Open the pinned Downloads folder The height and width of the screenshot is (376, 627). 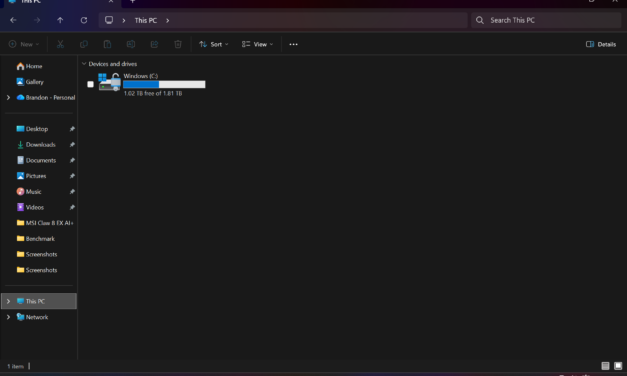click(x=36, y=144)
